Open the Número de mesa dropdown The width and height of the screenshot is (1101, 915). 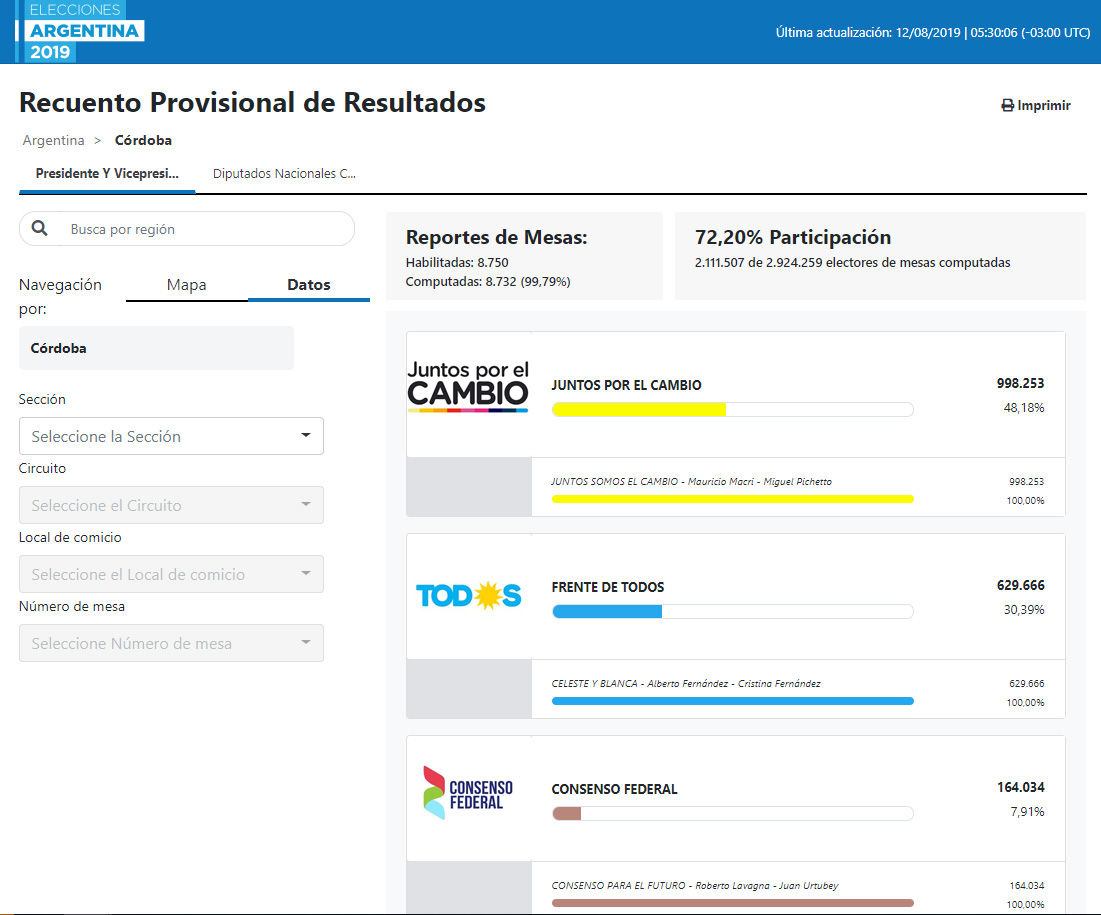[x=171, y=643]
